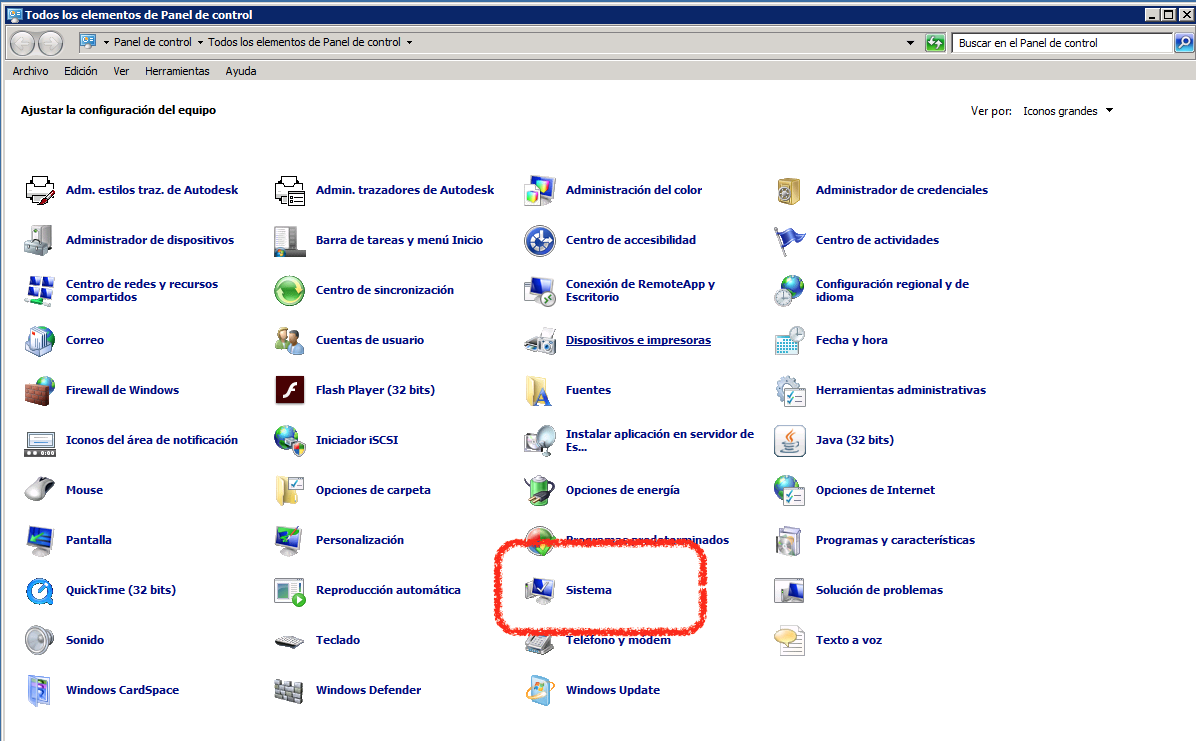1196x741 pixels.
Task: Expand arrow after 'Todos los elementos' breadcrumb
Action: pyautogui.click(x=410, y=43)
